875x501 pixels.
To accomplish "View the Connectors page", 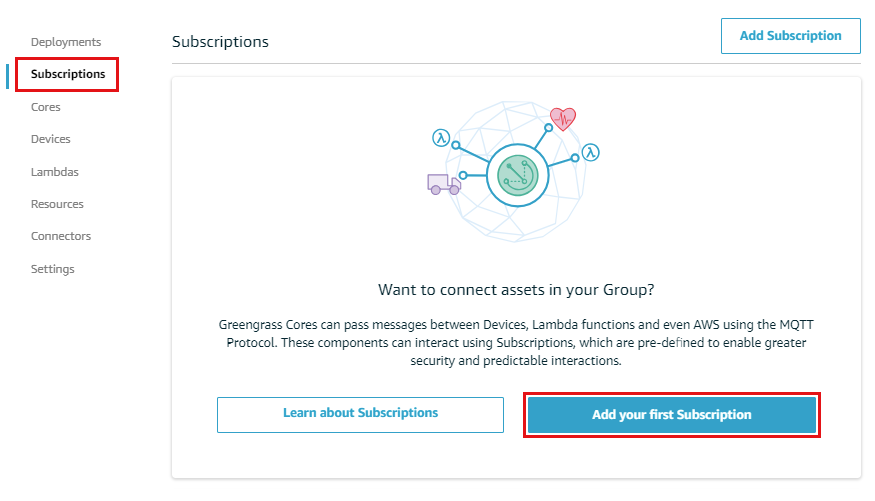I will pyautogui.click(x=61, y=236).
